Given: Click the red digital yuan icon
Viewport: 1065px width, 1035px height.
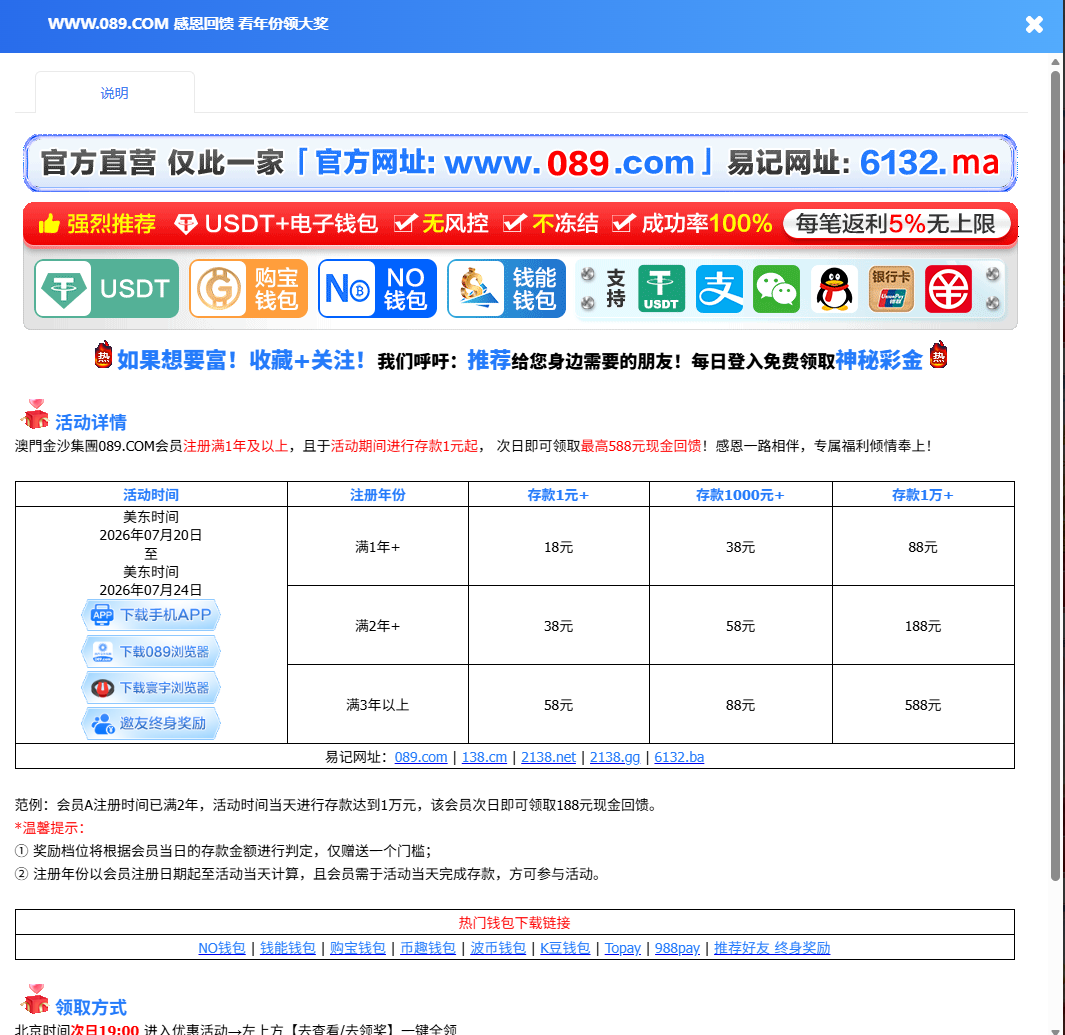Looking at the screenshot, I should pos(948,289).
